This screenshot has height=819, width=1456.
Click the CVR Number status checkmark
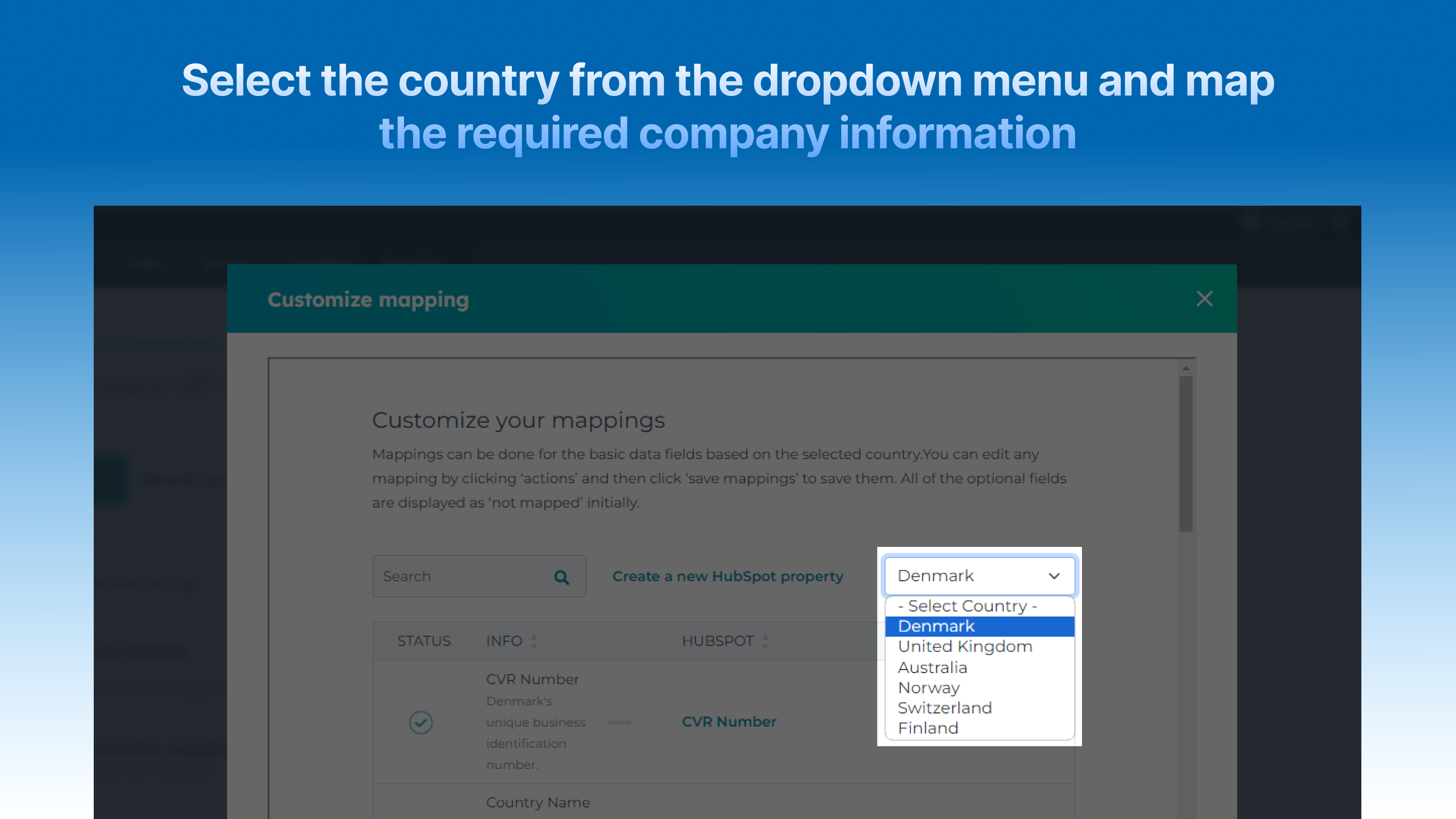(x=420, y=722)
